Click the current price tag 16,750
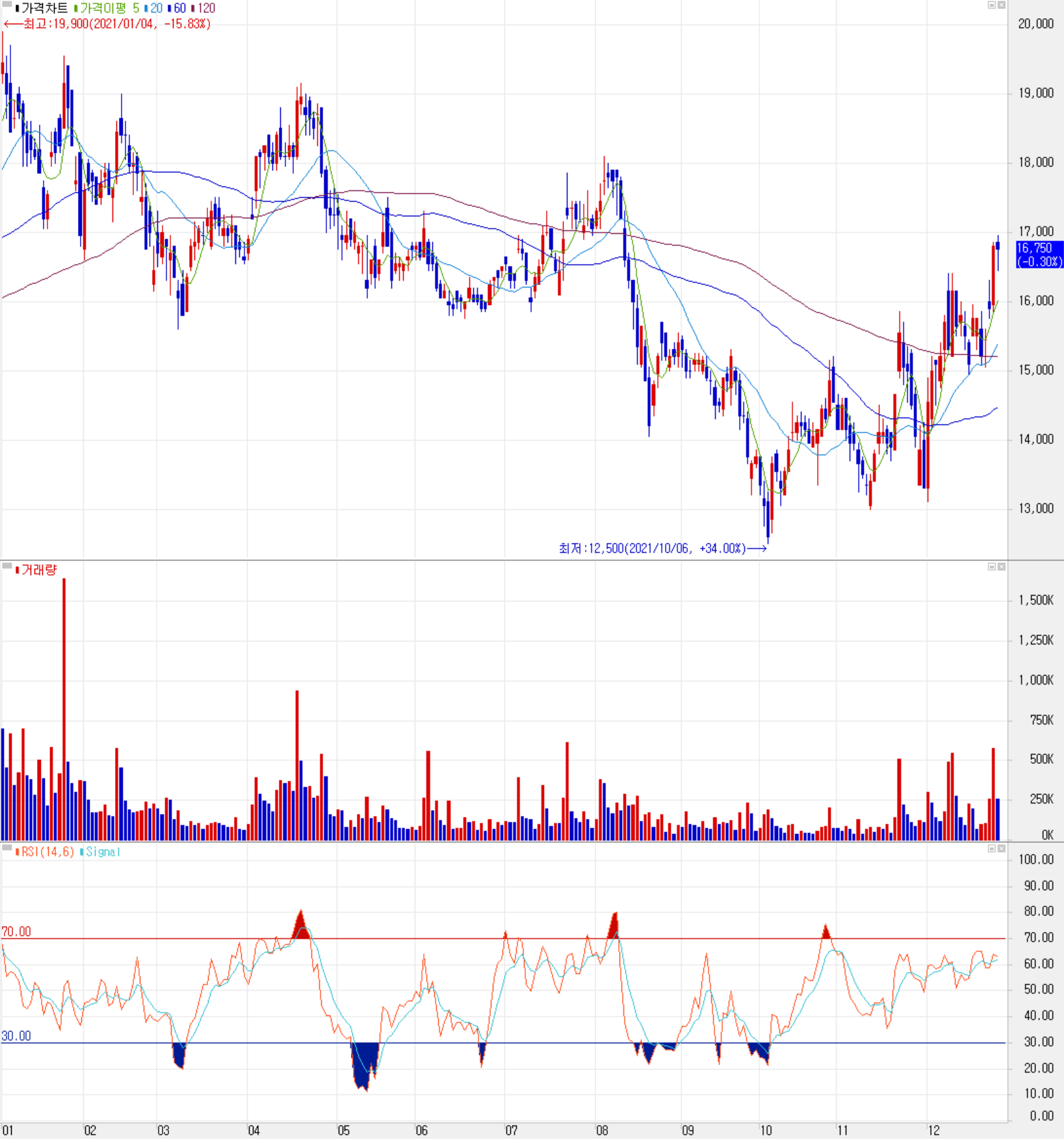 click(x=1039, y=254)
